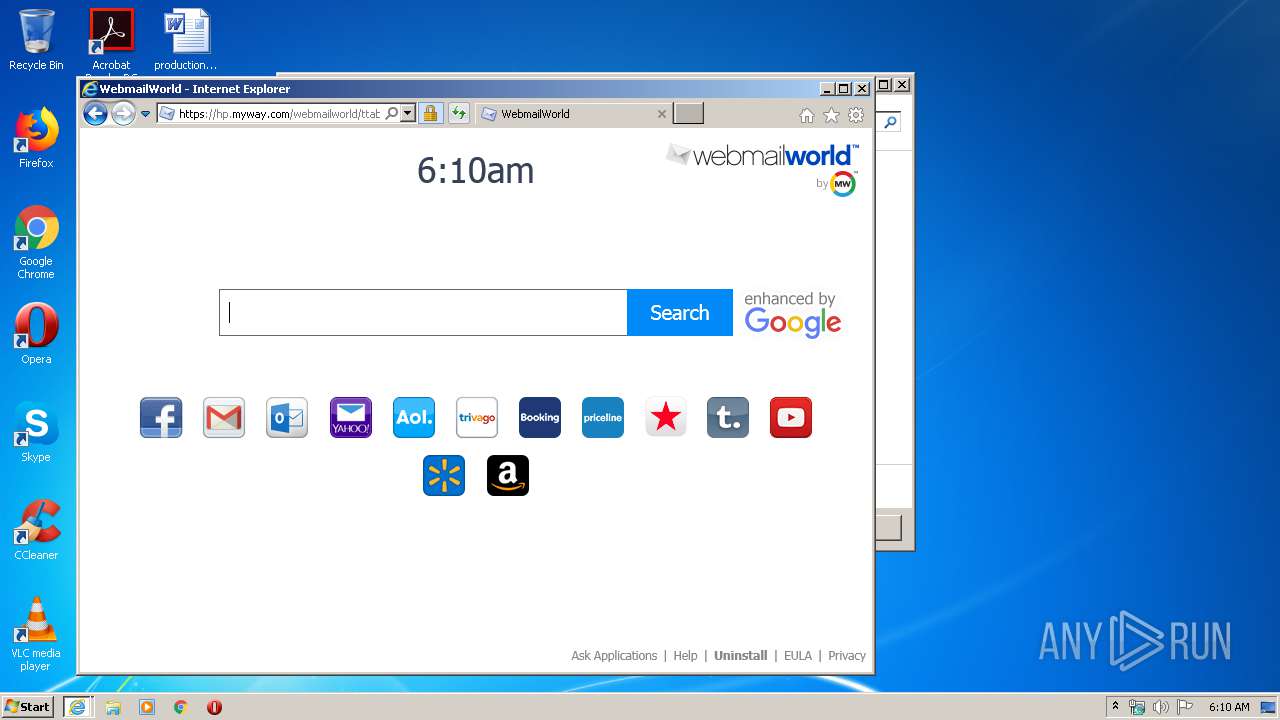The height and width of the screenshot is (720, 1280).
Task: Click the button in the background window
Action: pos(888,527)
